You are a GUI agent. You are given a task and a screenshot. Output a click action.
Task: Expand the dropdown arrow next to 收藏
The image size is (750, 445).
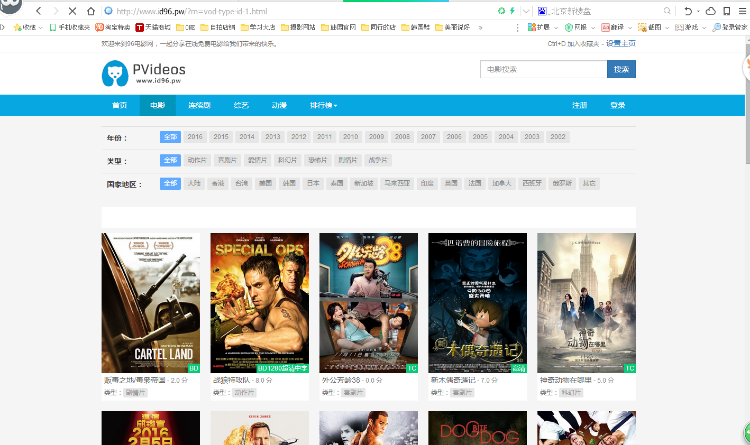pos(40,28)
